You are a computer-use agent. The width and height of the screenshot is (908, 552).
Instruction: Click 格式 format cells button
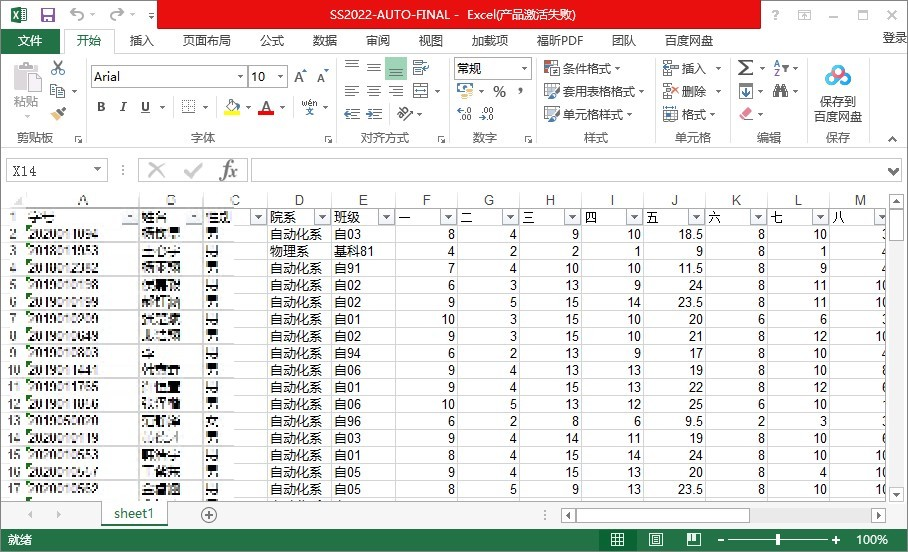pyautogui.click(x=689, y=114)
